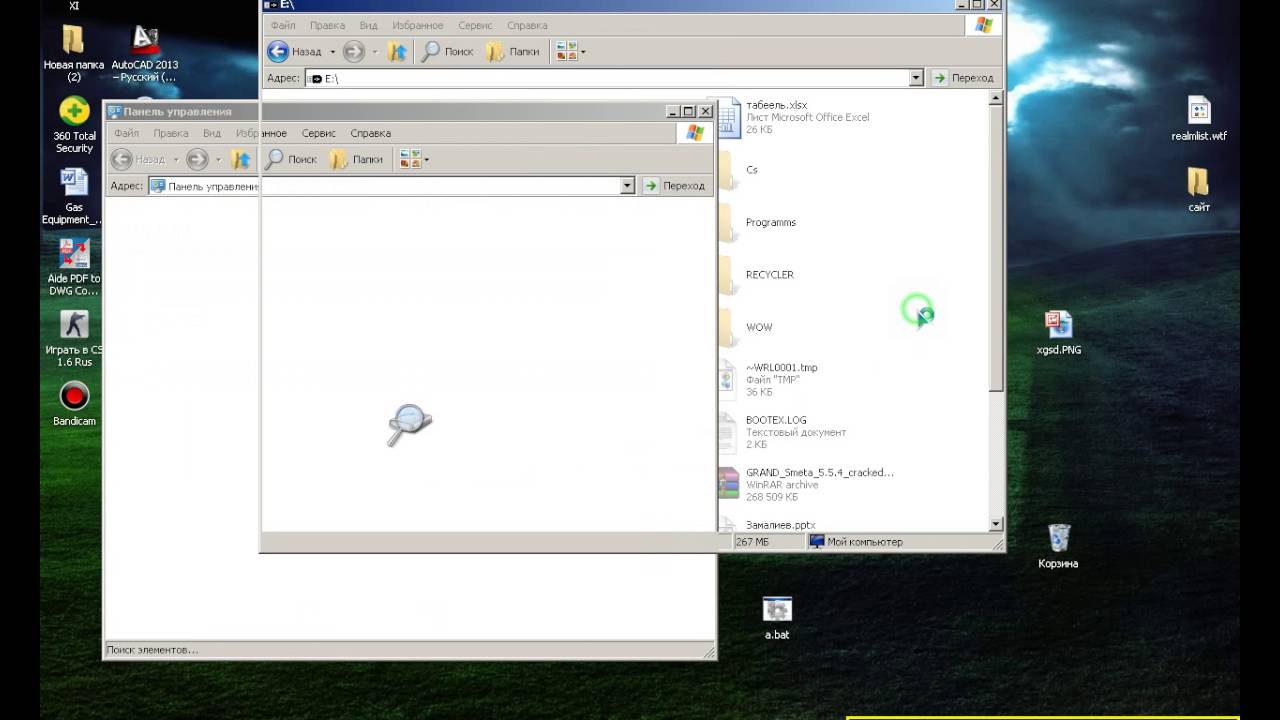Open forward history arrow in Панель управления

pos(218,159)
